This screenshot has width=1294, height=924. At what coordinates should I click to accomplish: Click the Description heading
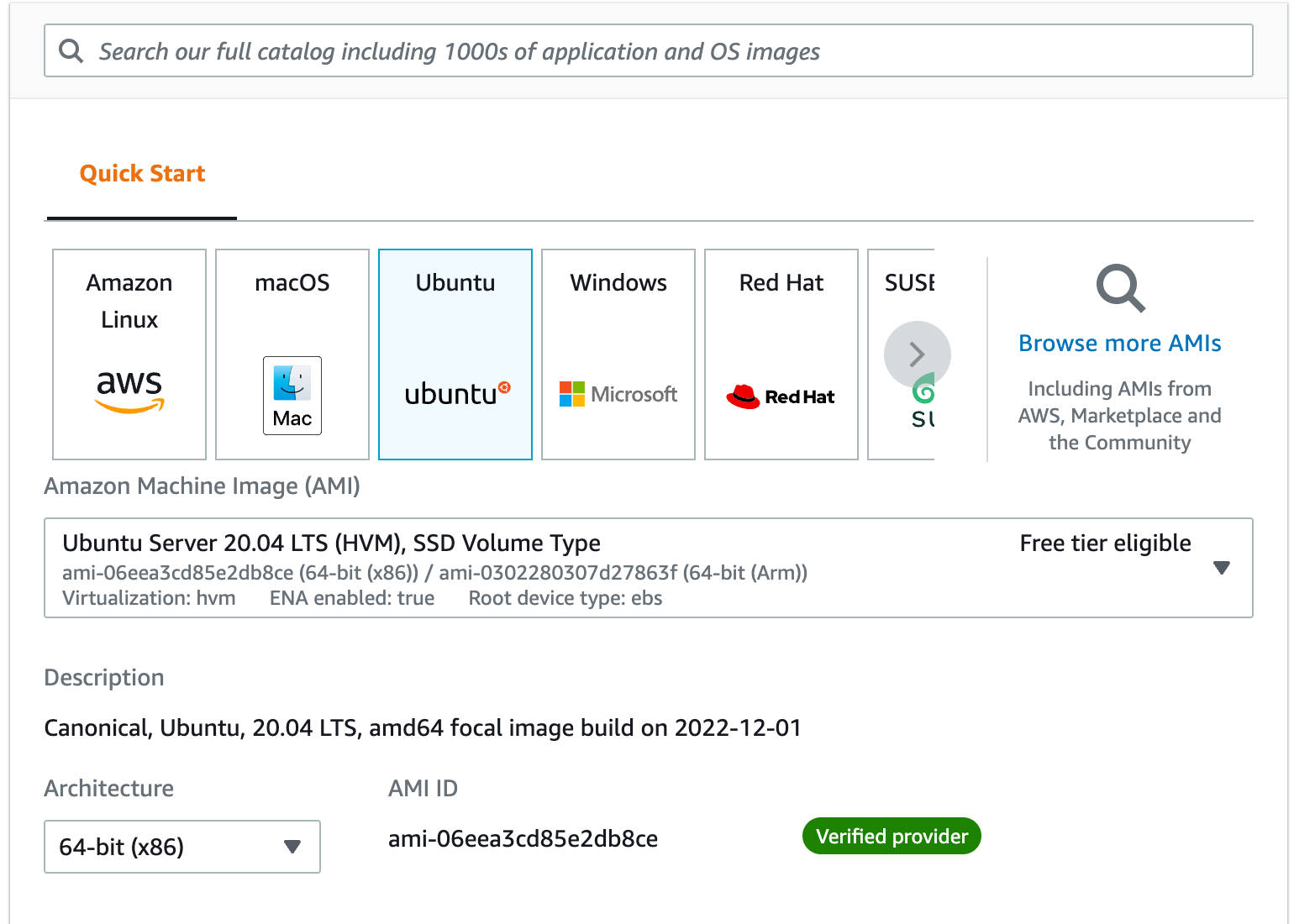tap(104, 678)
